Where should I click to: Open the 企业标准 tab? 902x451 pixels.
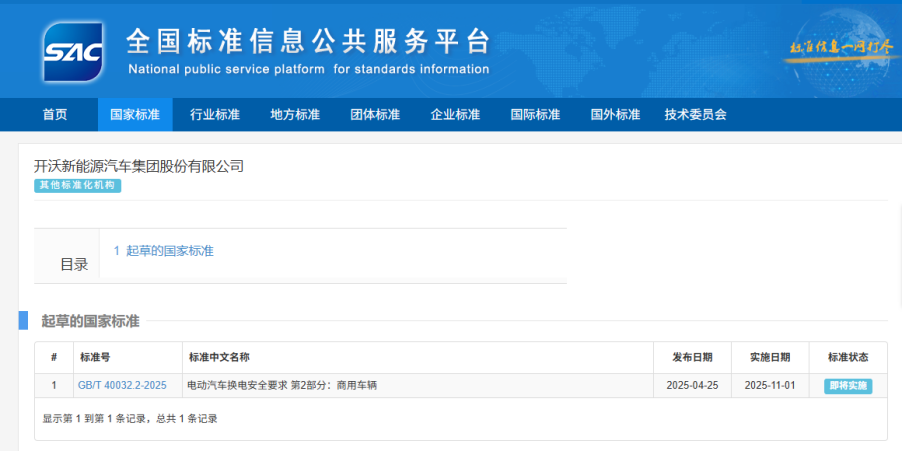[454, 114]
